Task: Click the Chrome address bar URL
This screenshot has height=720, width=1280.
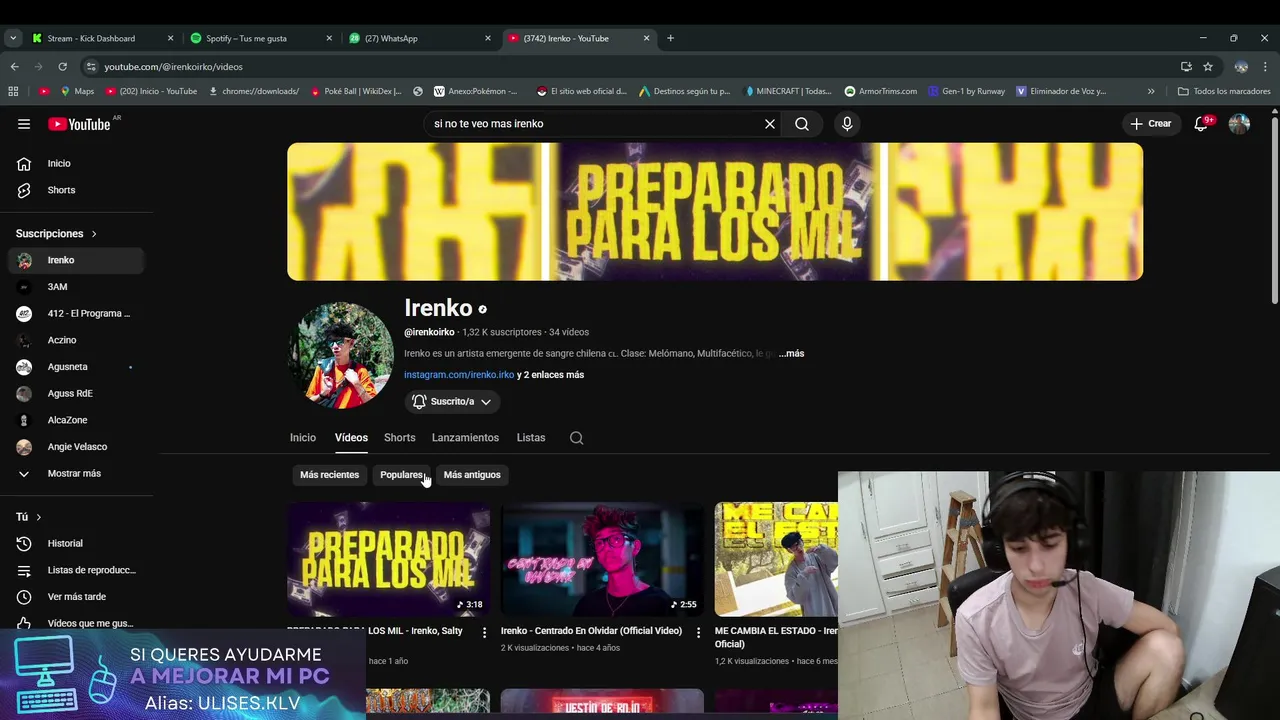Action: click(x=173, y=67)
